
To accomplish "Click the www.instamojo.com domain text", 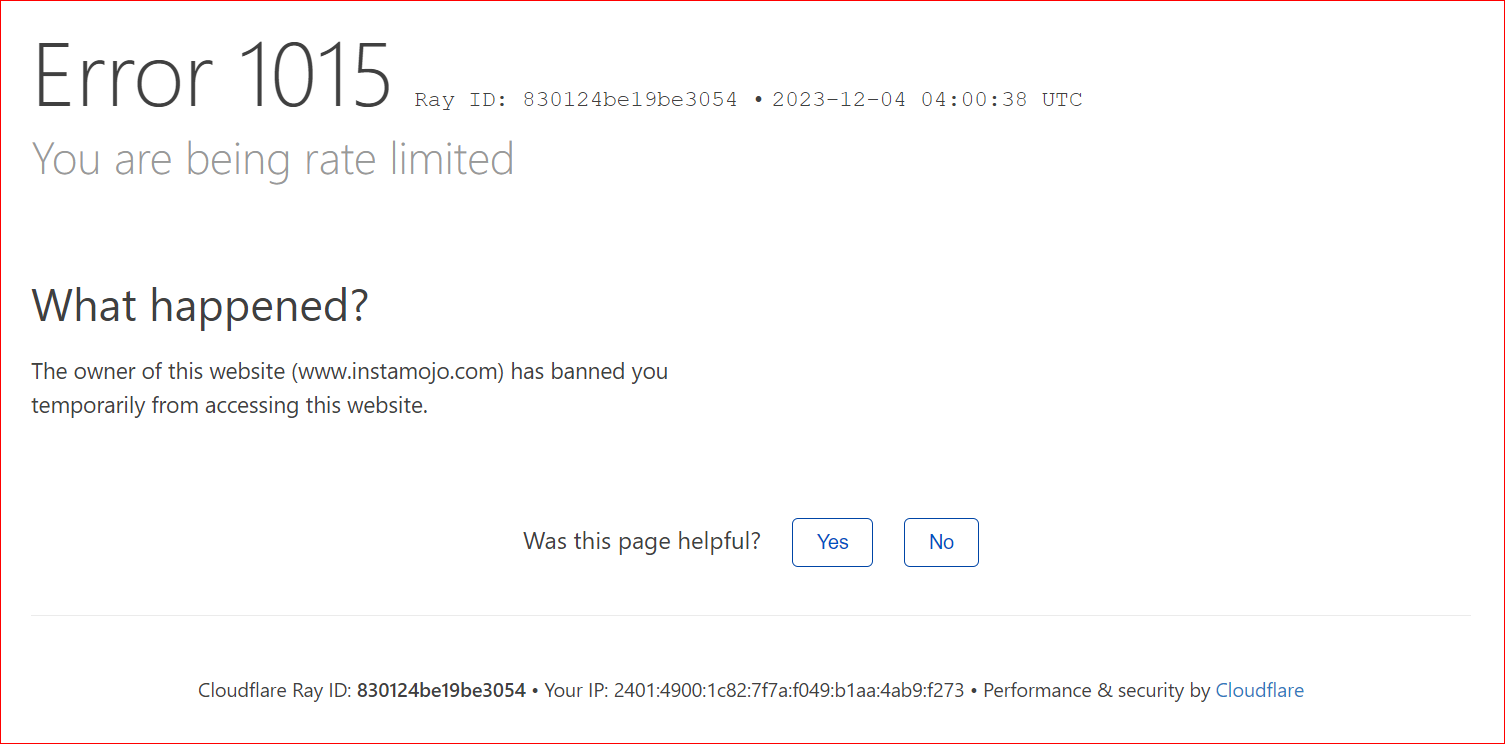I will click(400, 372).
